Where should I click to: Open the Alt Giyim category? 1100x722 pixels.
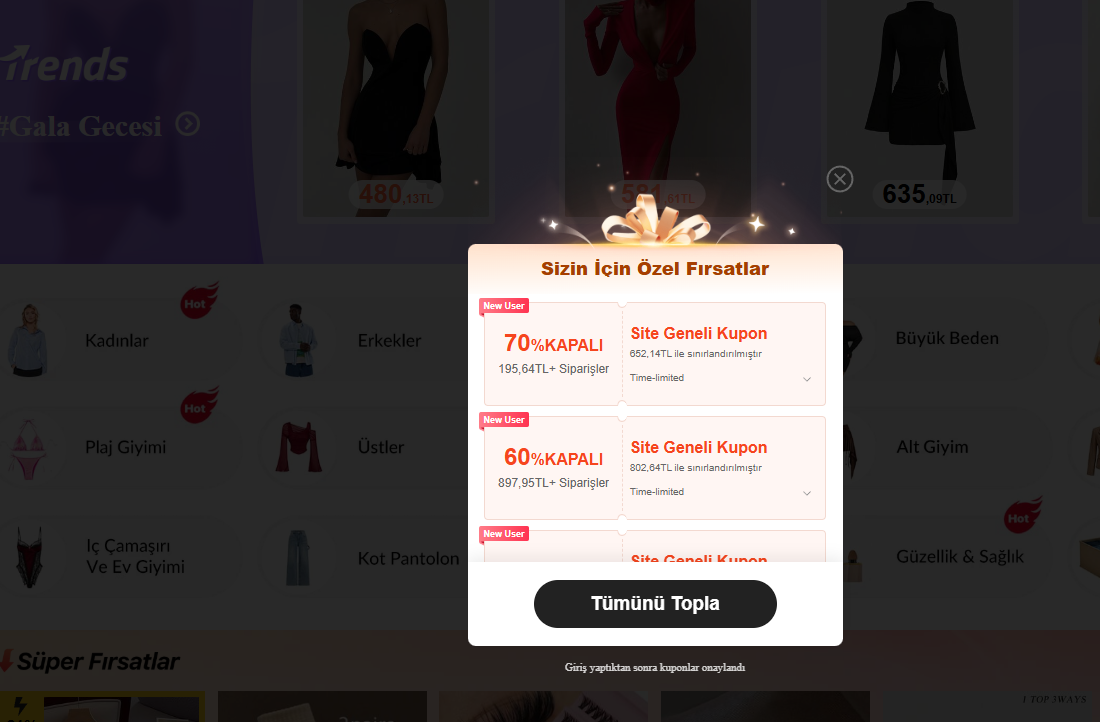(x=932, y=447)
